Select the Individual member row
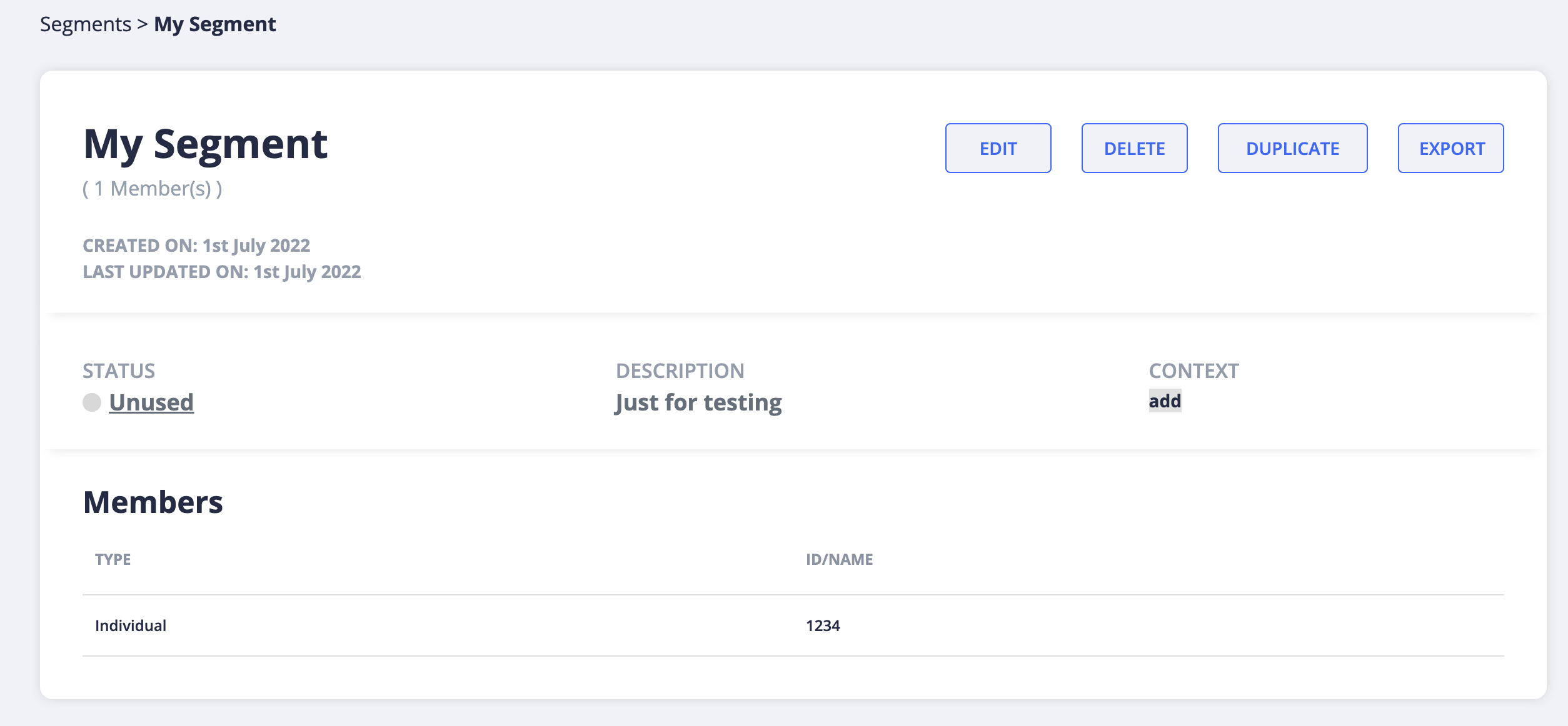Image resolution: width=1568 pixels, height=726 pixels. click(x=131, y=624)
